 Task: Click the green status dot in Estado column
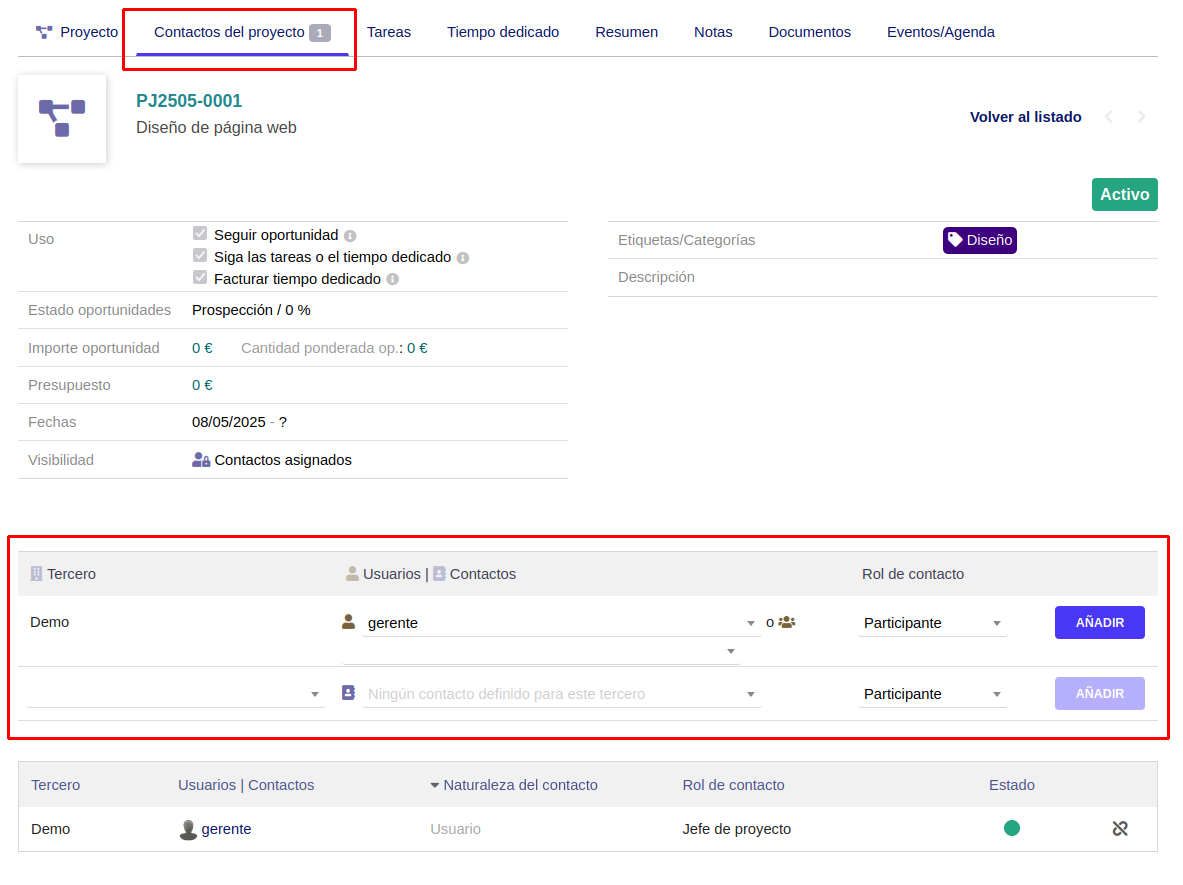(1012, 828)
